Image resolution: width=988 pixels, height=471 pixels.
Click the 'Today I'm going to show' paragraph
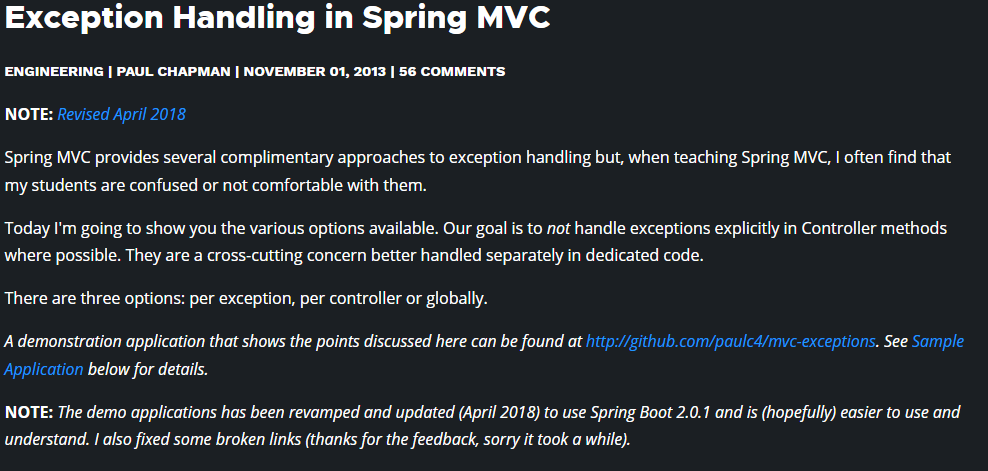coord(476,241)
